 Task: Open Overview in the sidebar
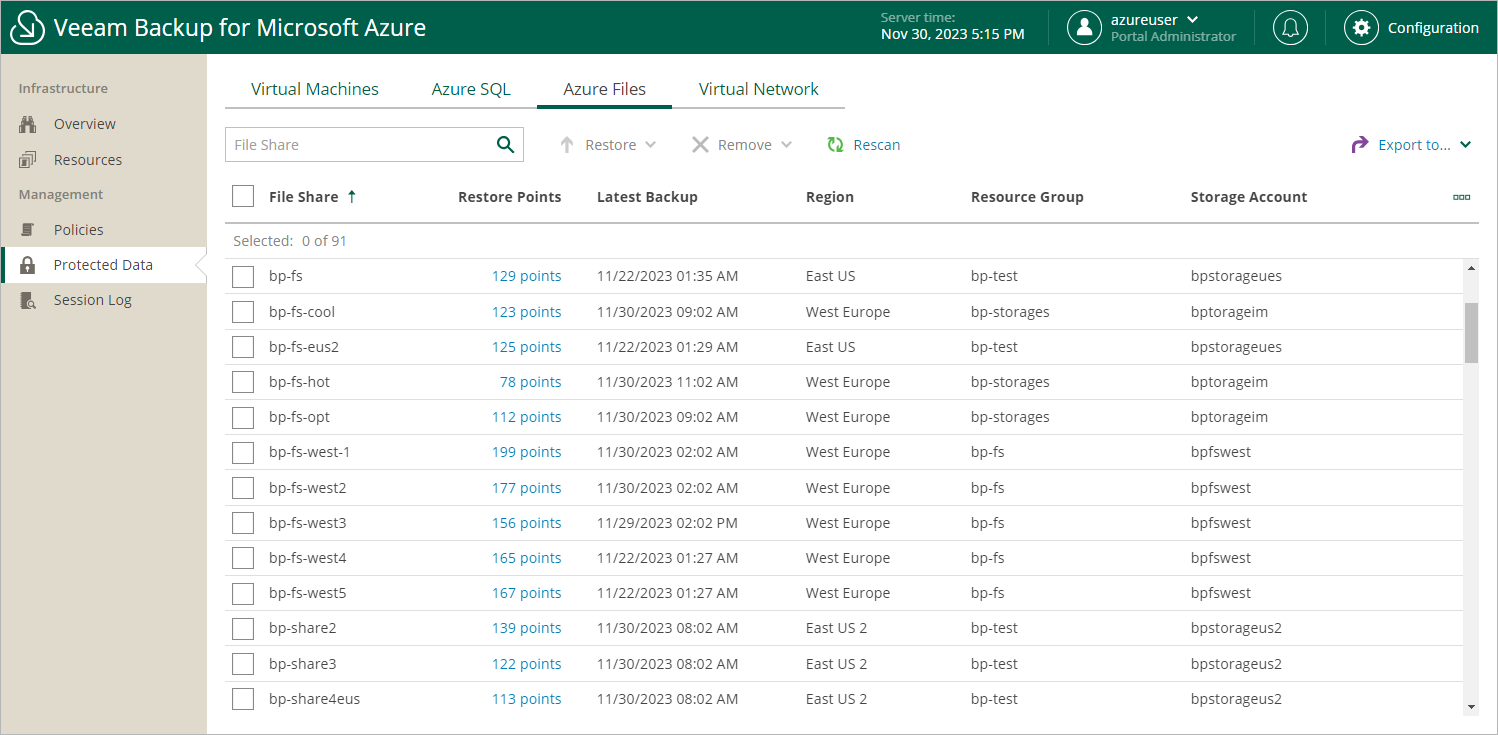pyautogui.click(x=85, y=124)
